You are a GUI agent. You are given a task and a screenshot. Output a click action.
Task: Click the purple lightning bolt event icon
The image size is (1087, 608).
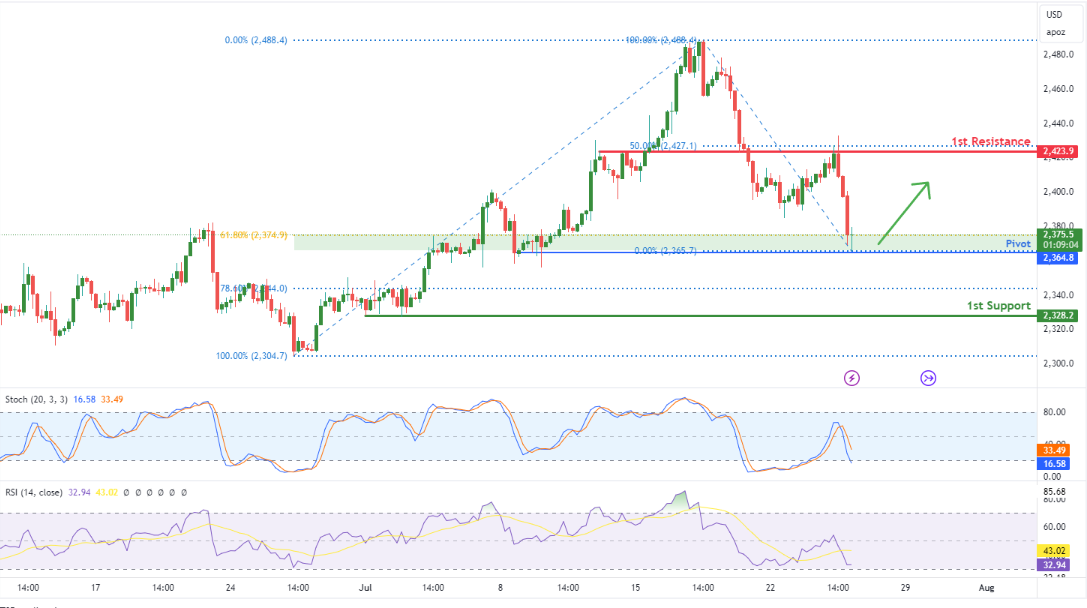coord(851,378)
